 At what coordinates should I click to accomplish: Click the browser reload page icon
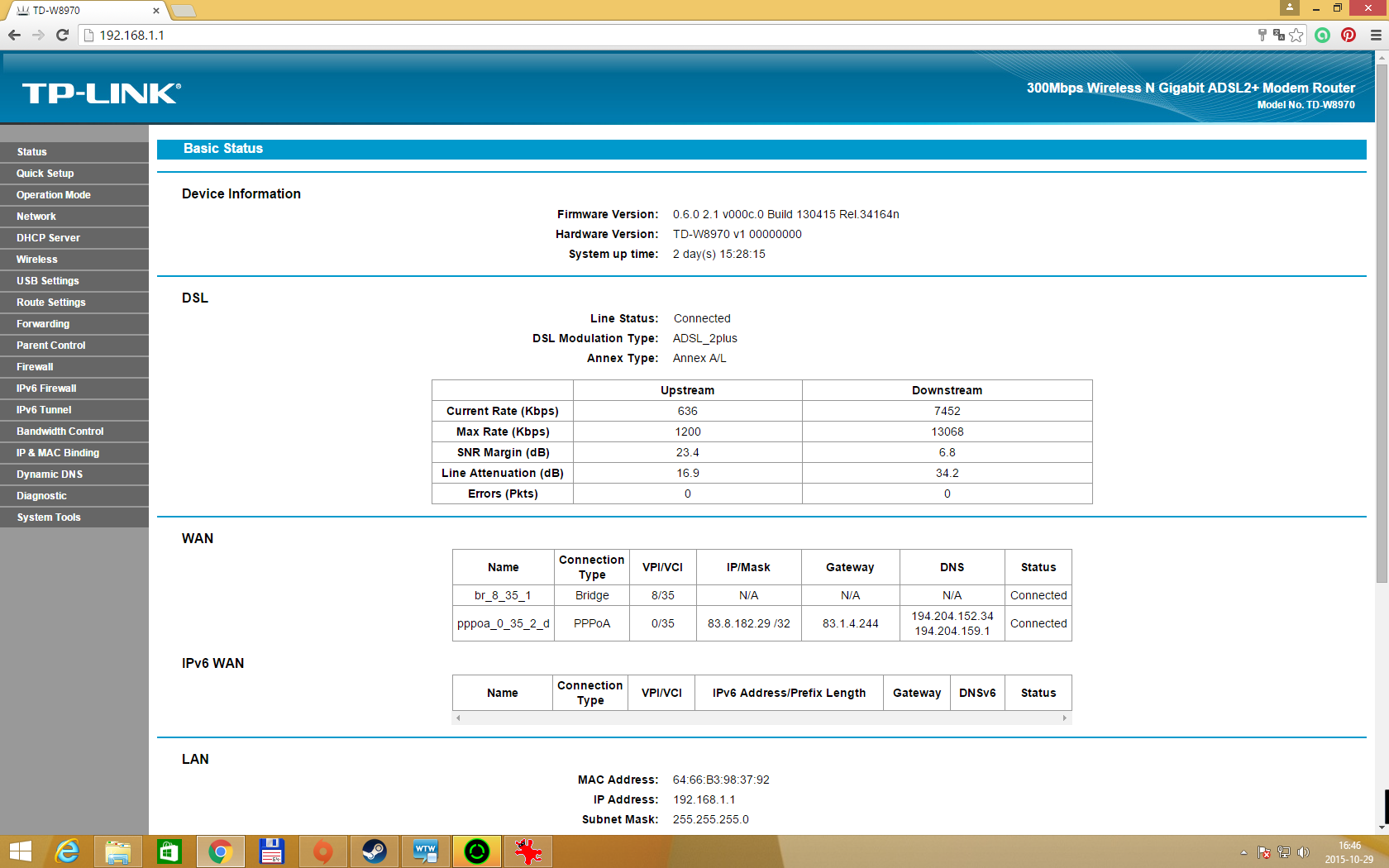pos(62,35)
